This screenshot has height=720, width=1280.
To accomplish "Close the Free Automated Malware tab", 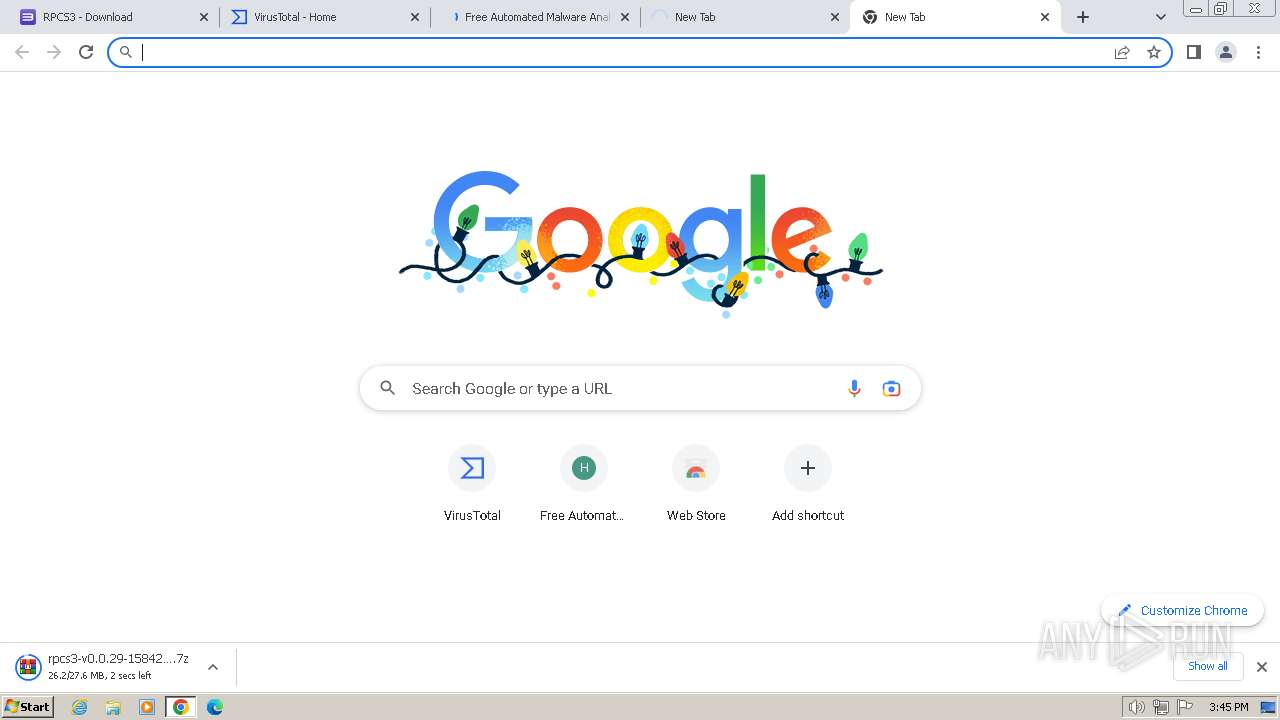I will (625, 17).
